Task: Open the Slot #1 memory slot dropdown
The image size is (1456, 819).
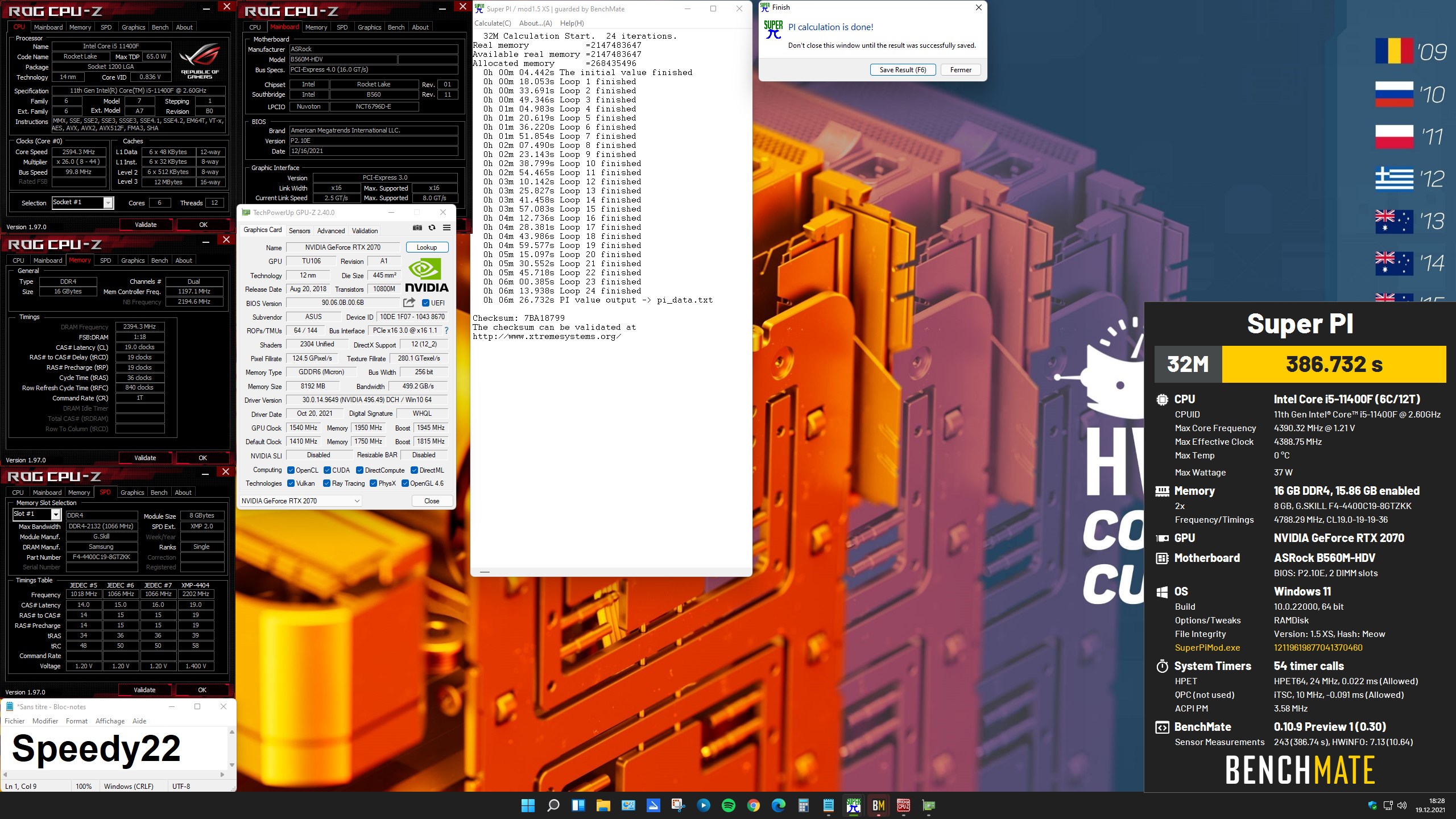Action: [x=36, y=514]
